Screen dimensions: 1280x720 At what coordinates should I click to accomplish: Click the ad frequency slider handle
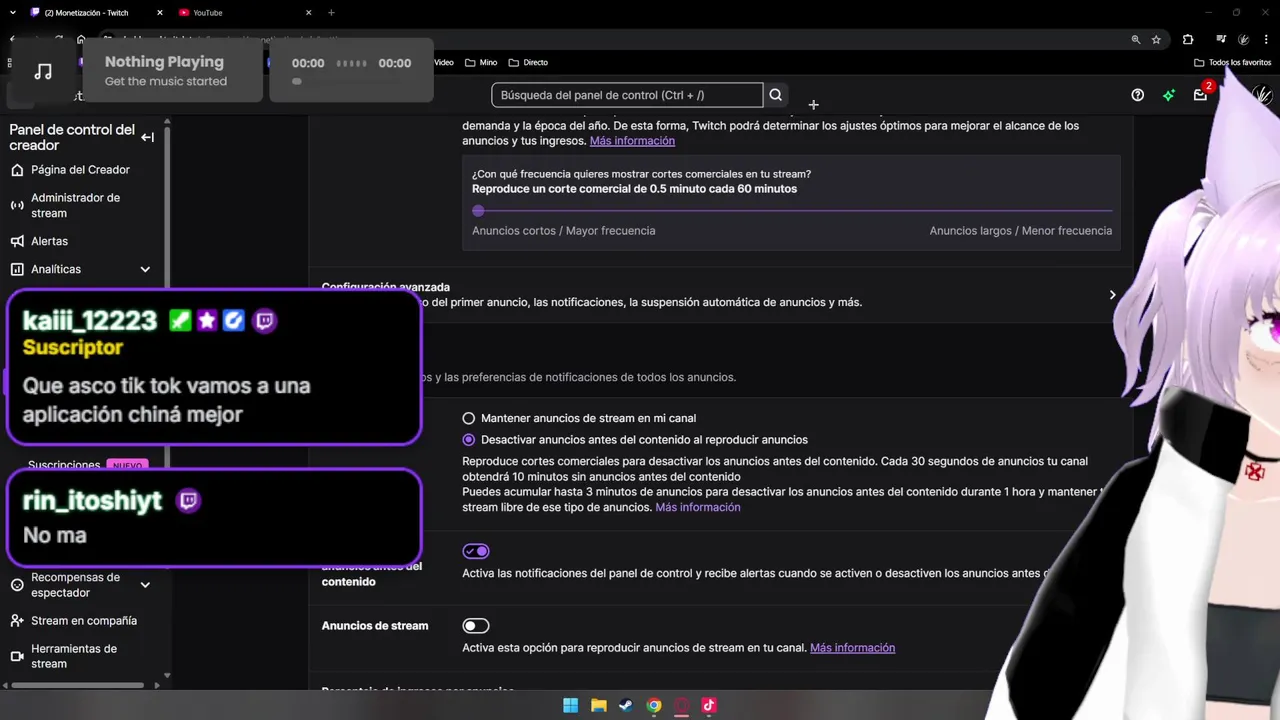pyautogui.click(x=478, y=211)
